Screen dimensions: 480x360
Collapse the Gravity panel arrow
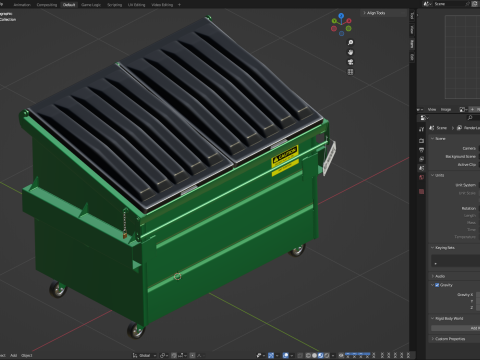(432, 285)
